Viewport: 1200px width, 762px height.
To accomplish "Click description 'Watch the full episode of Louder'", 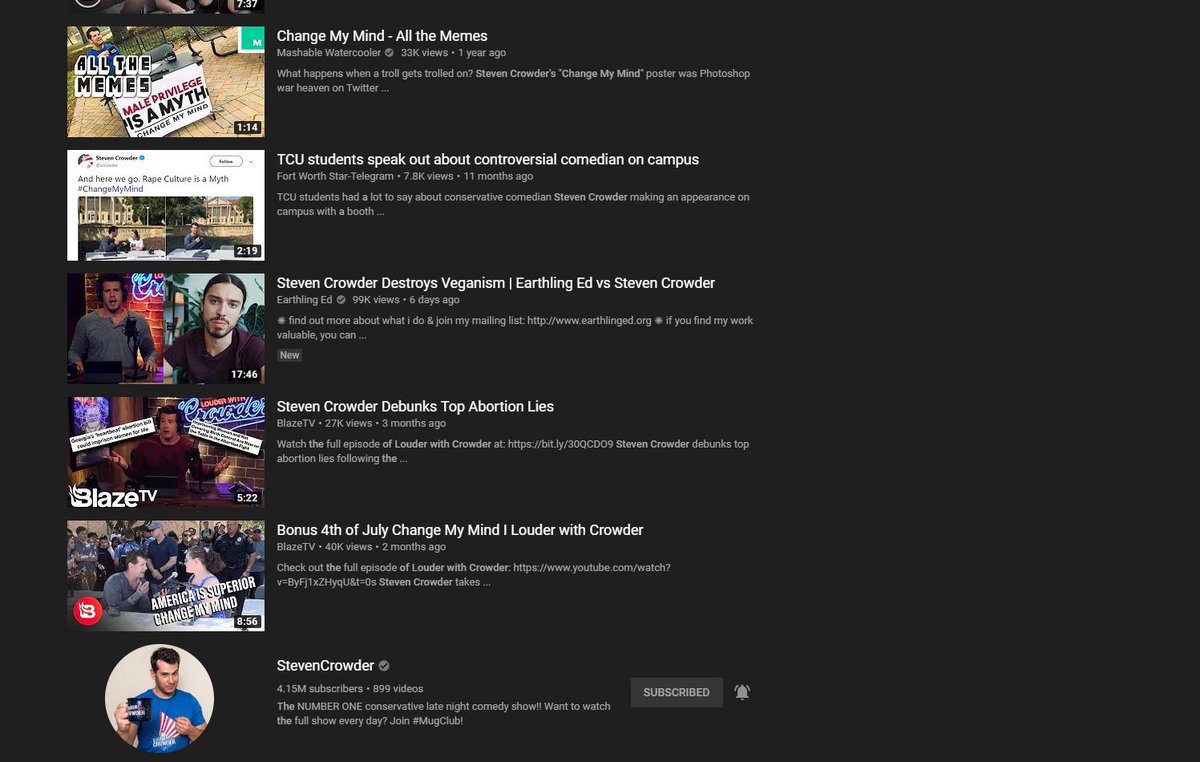I will 513,451.
